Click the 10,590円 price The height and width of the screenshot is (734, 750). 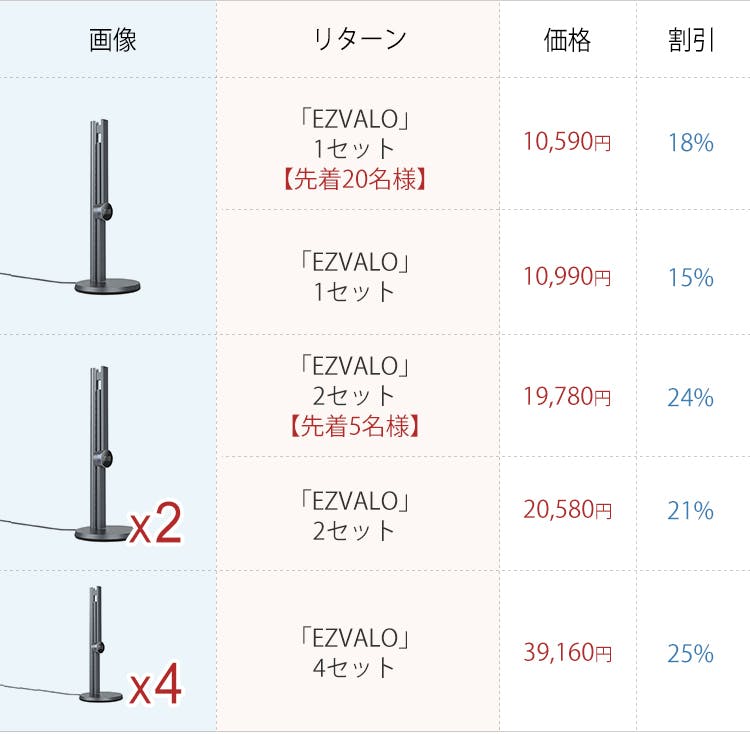point(567,142)
